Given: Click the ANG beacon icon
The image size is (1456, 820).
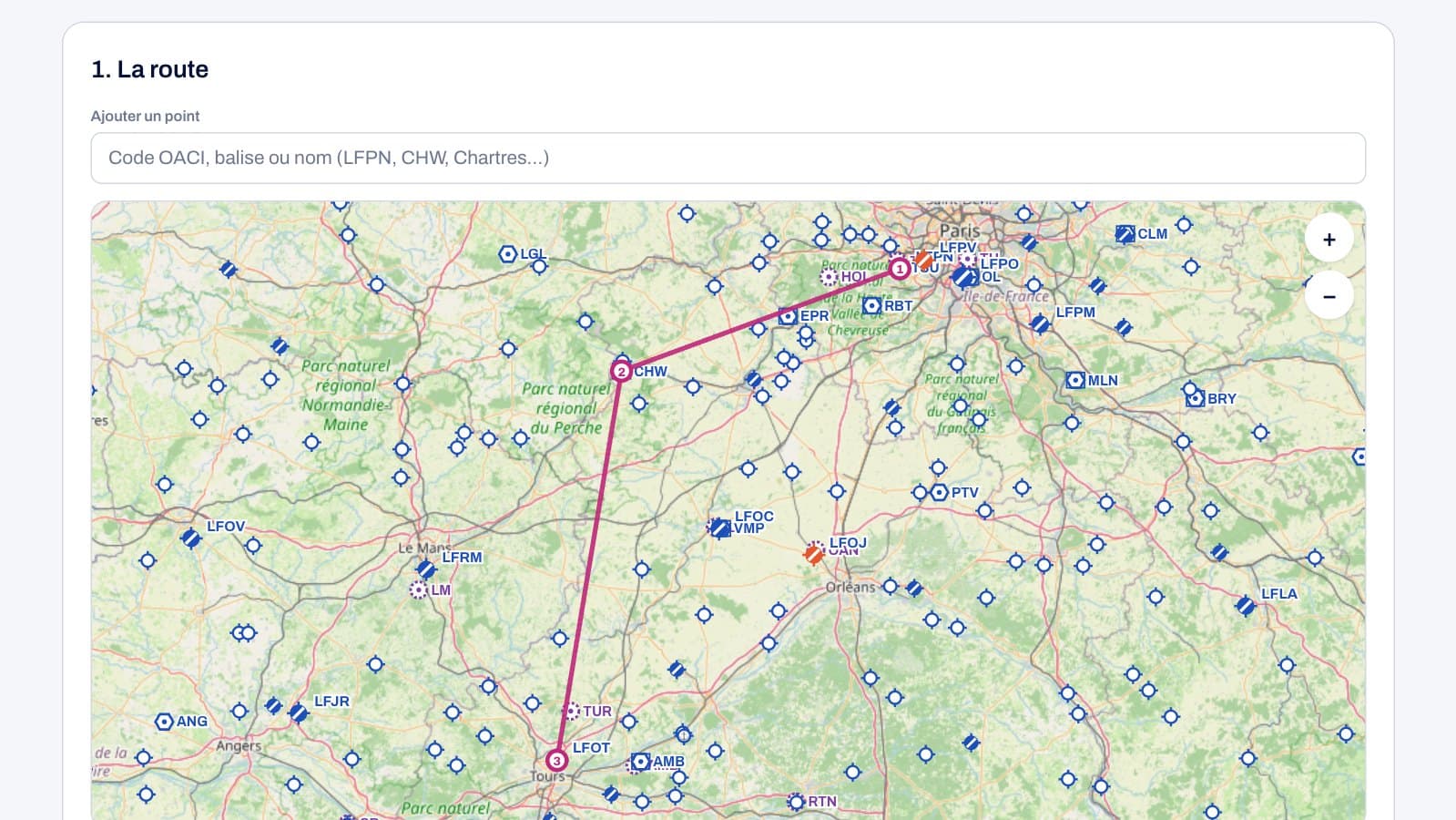Looking at the screenshot, I should 164,722.
